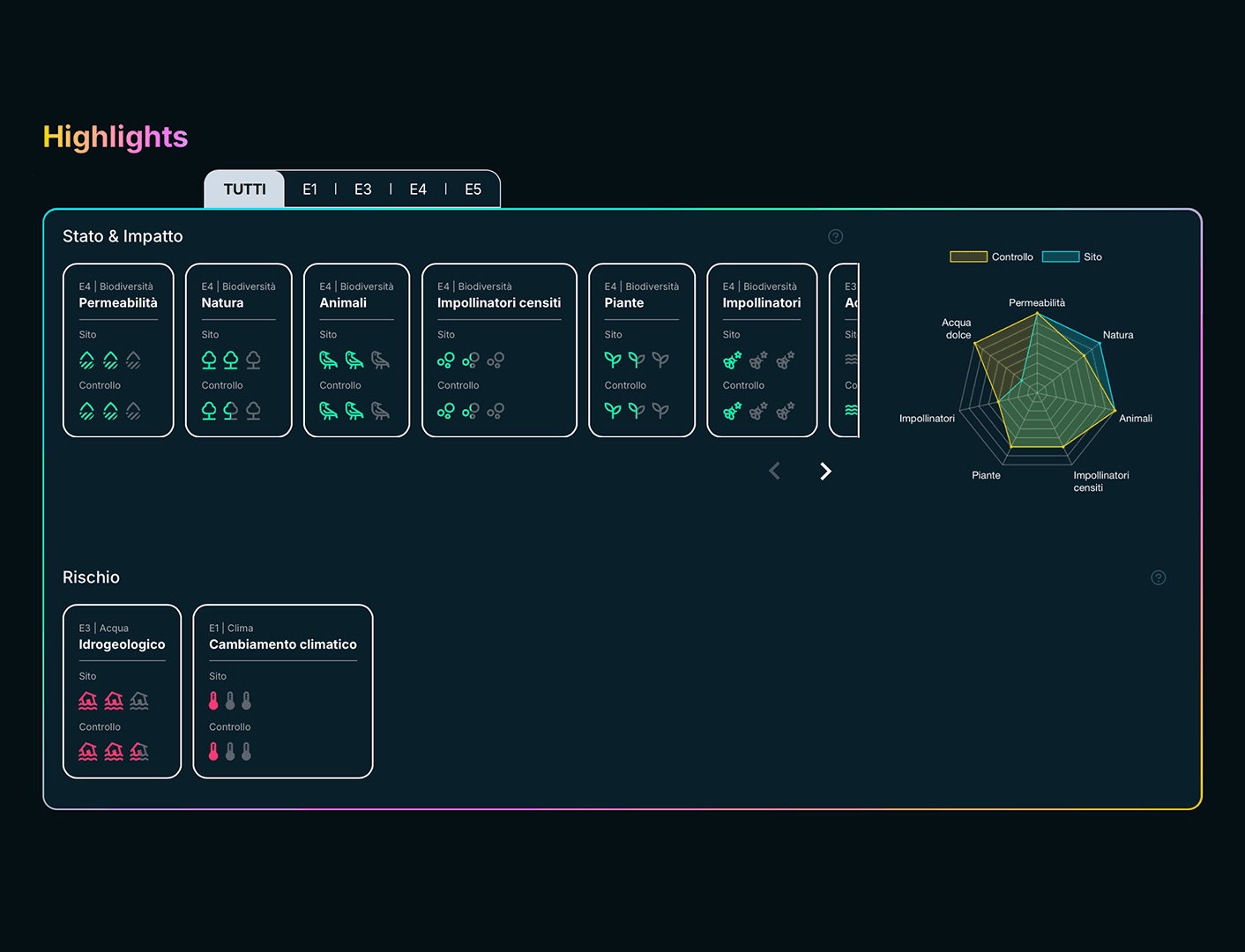Screen dimensions: 1245x952
Task: Click first Controllo sprout icon in Piante
Action: point(613,411)
